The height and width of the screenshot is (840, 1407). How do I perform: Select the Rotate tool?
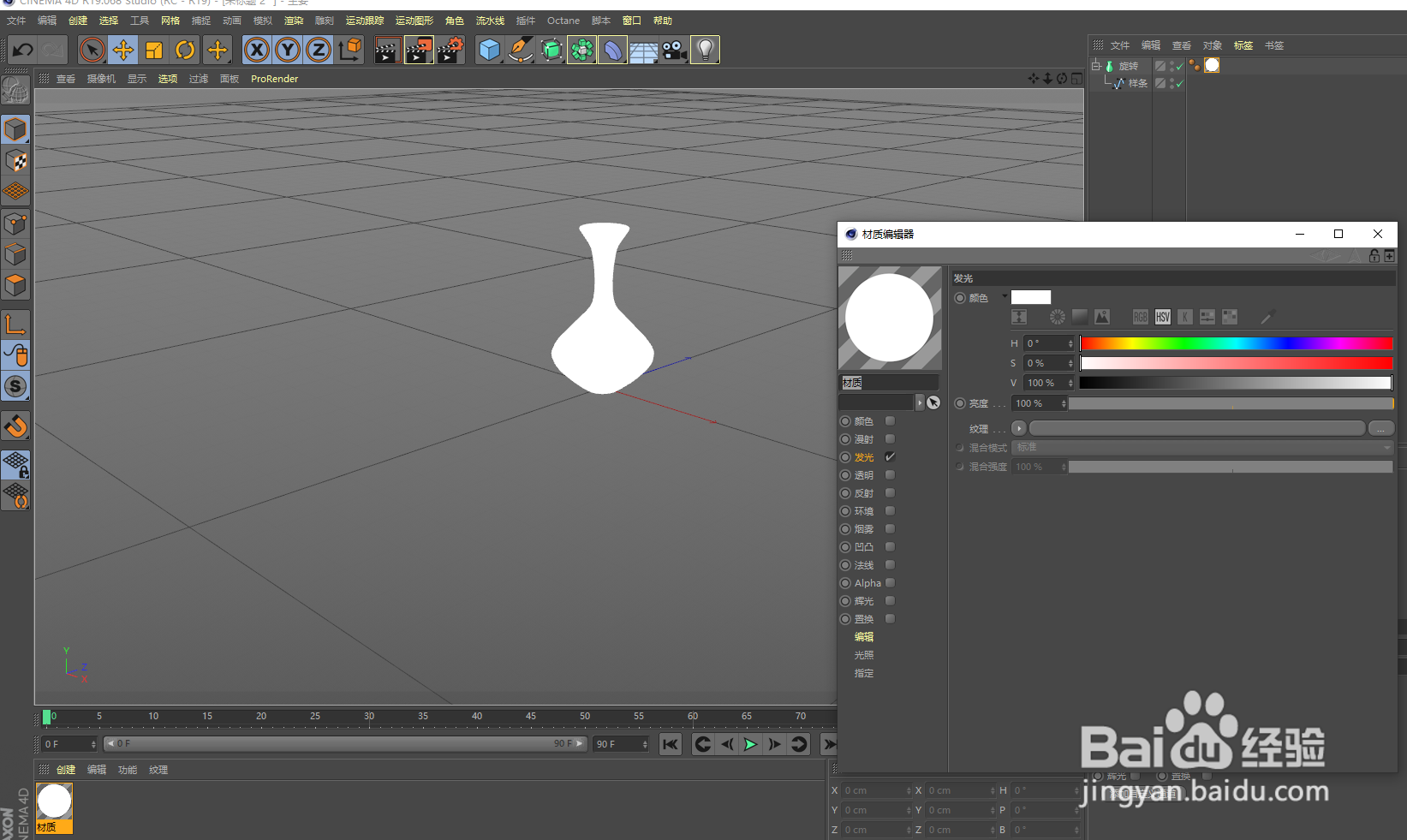[x=185, y=50]
